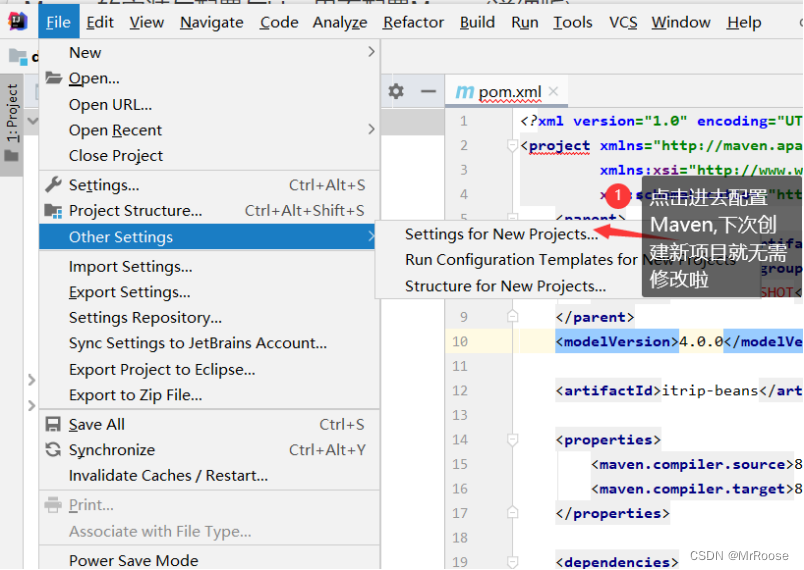Open the View menu
The width and height of the screenshot is (804, 570).
pos(147,22)
